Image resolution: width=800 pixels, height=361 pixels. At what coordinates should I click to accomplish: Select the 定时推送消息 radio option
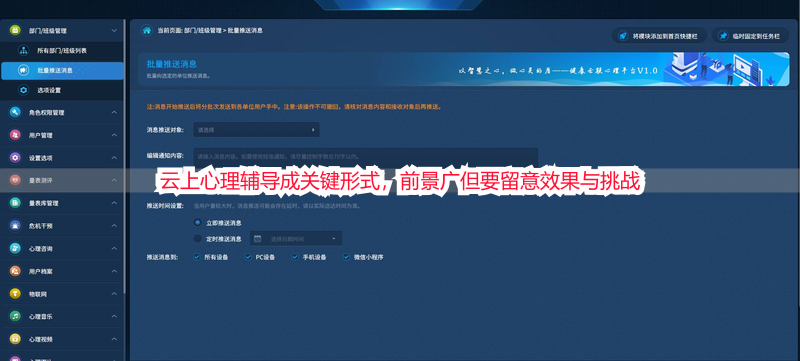tap(198, 239)
